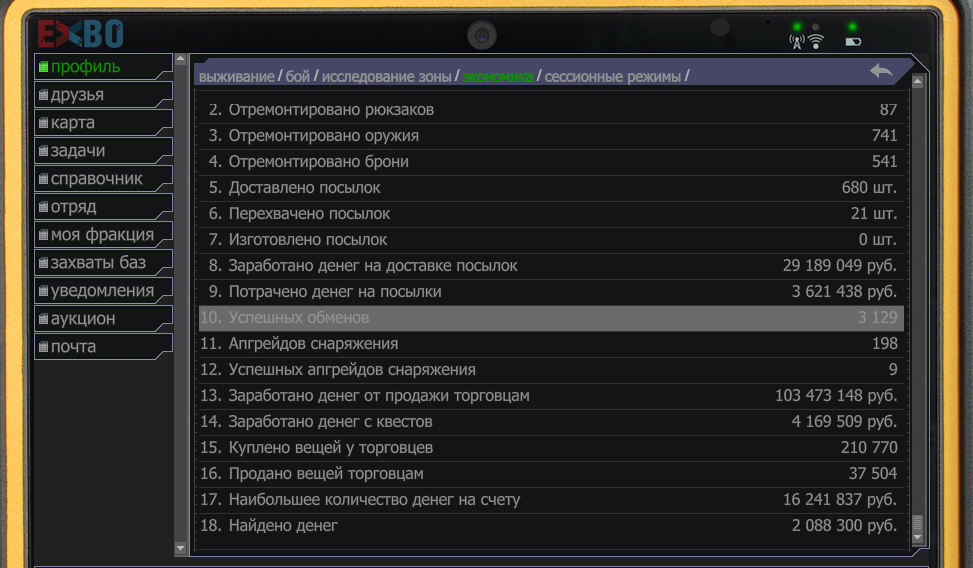Image resolution: width=973 pixels, height=568 pixels.
Task: Select row Доставлено посылок
Action: pos(551,188)
